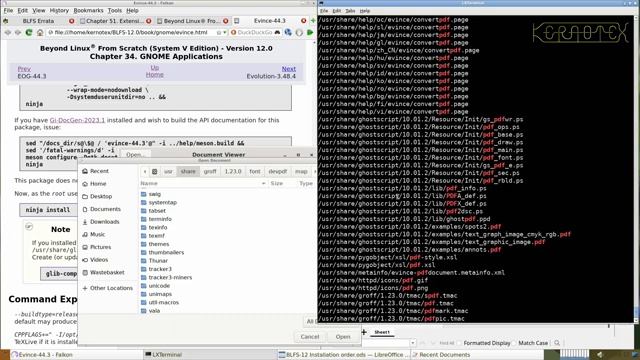Open the Falkon Tools menu
This screenshot has height=360, width=640.
click(x=115, y=10)
